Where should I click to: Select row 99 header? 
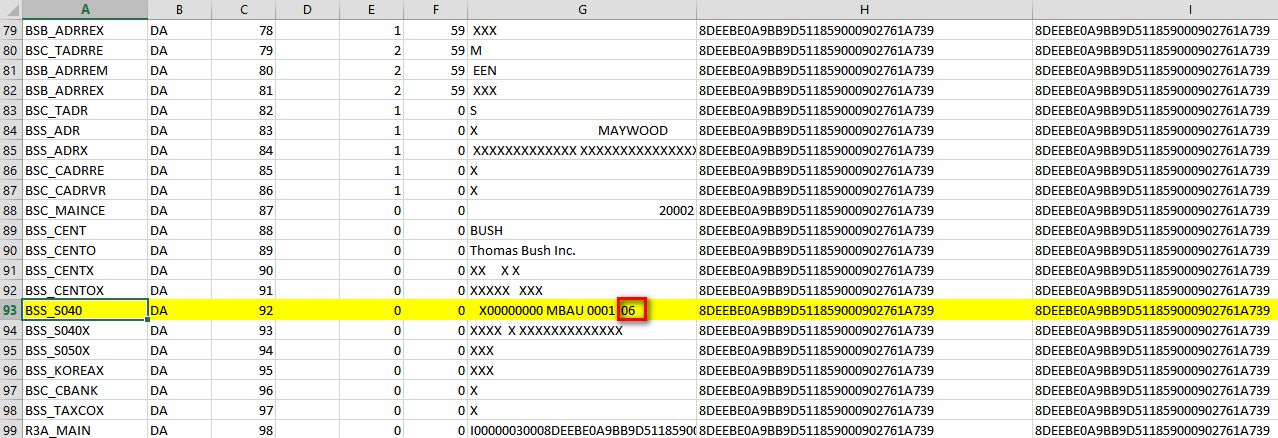[x=11, y=431]
